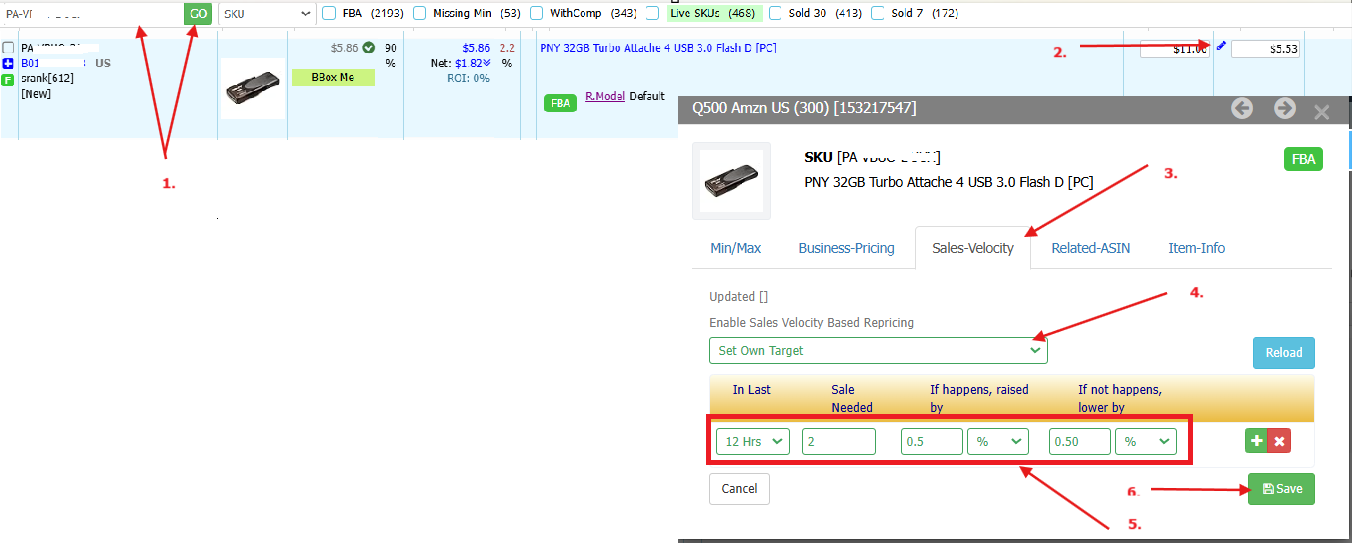Click the R.Modal link

tap(604, 96)
